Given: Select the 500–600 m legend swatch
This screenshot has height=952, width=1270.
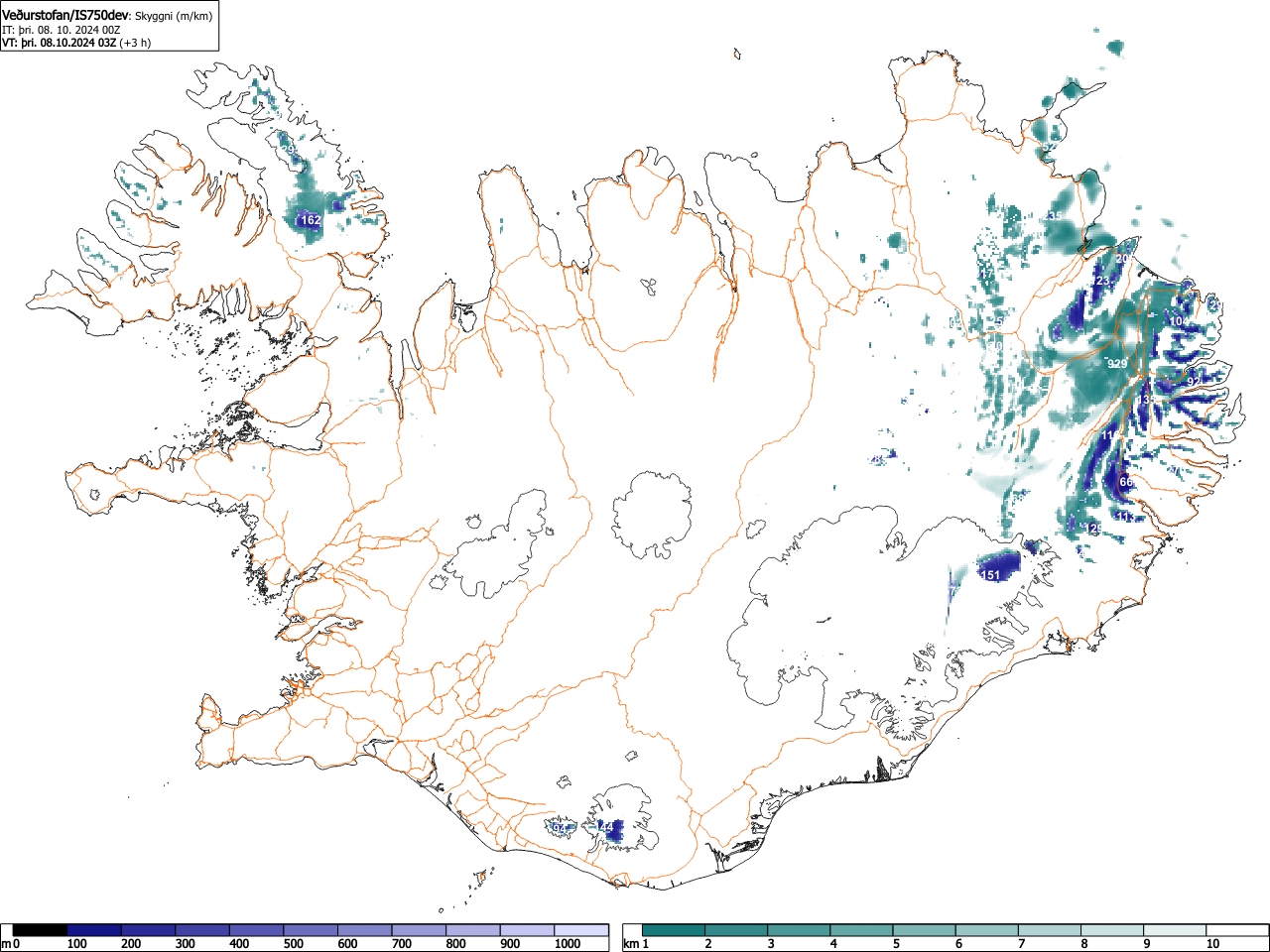Looking at the screenshot, I should pyautogui.click(x=312, y=930).
